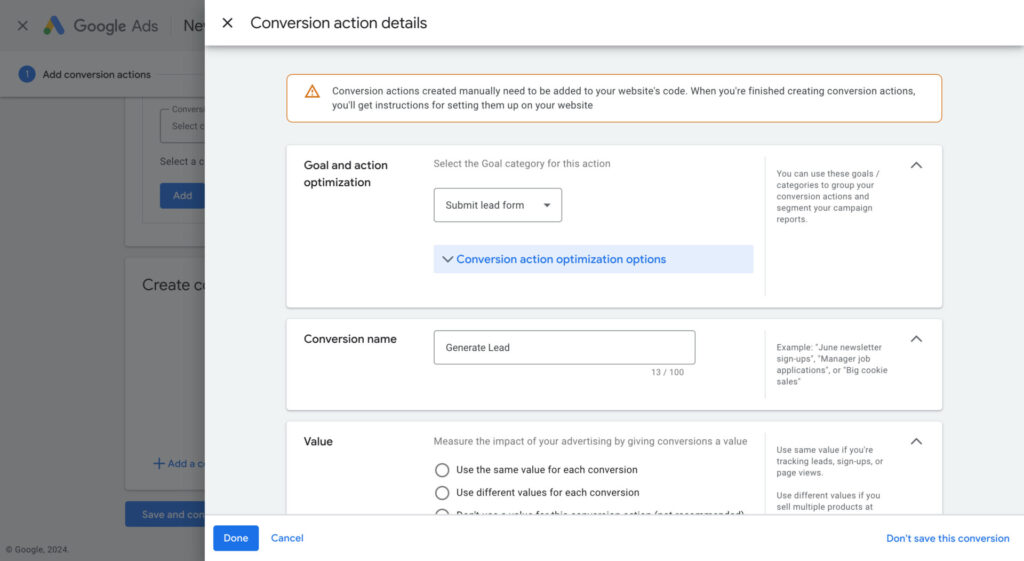This screenshot has height=561, width=1024.
Task: Select Use the same value for each conversion
Action: click(442, 470)
